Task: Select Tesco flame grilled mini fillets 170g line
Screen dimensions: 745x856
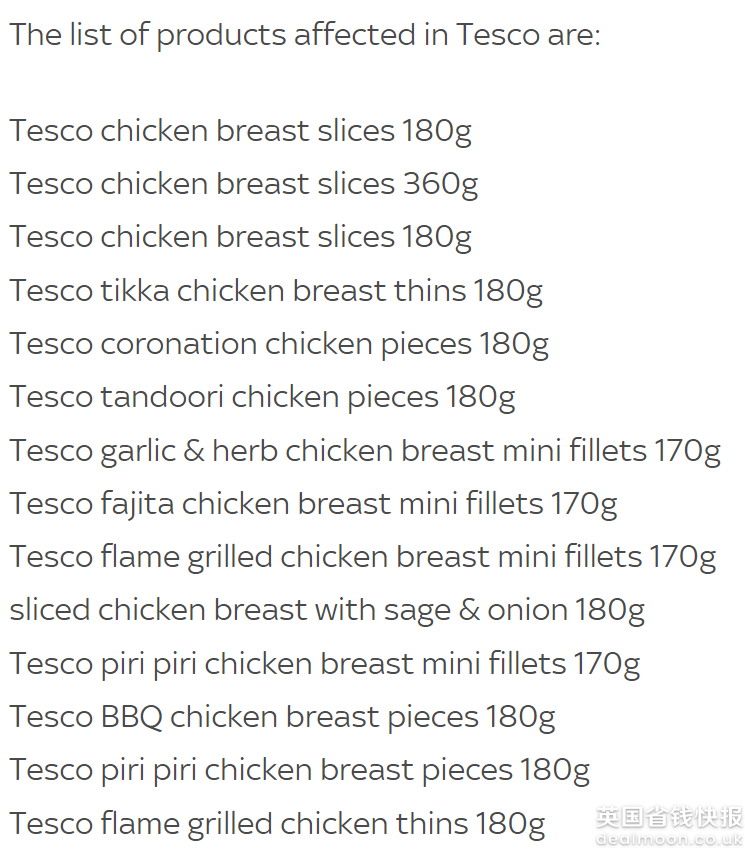Action: point(362,558)
